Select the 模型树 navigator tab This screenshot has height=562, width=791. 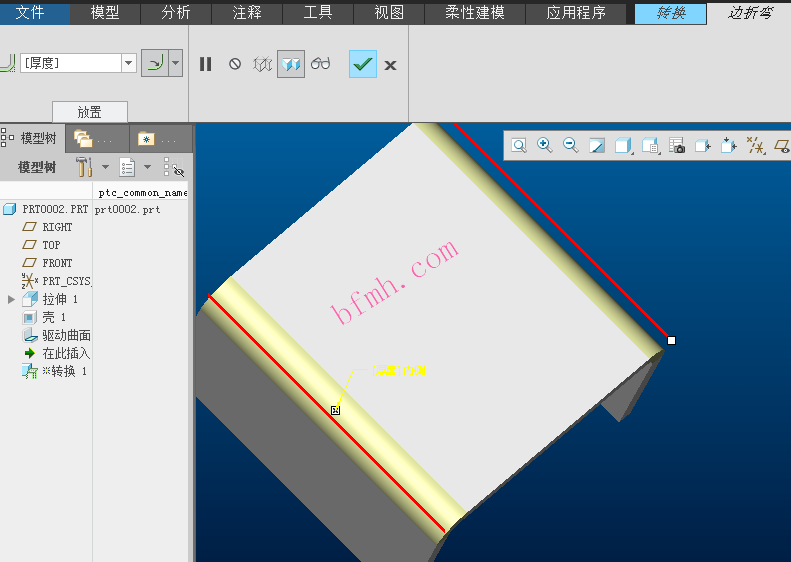point(30,138)
